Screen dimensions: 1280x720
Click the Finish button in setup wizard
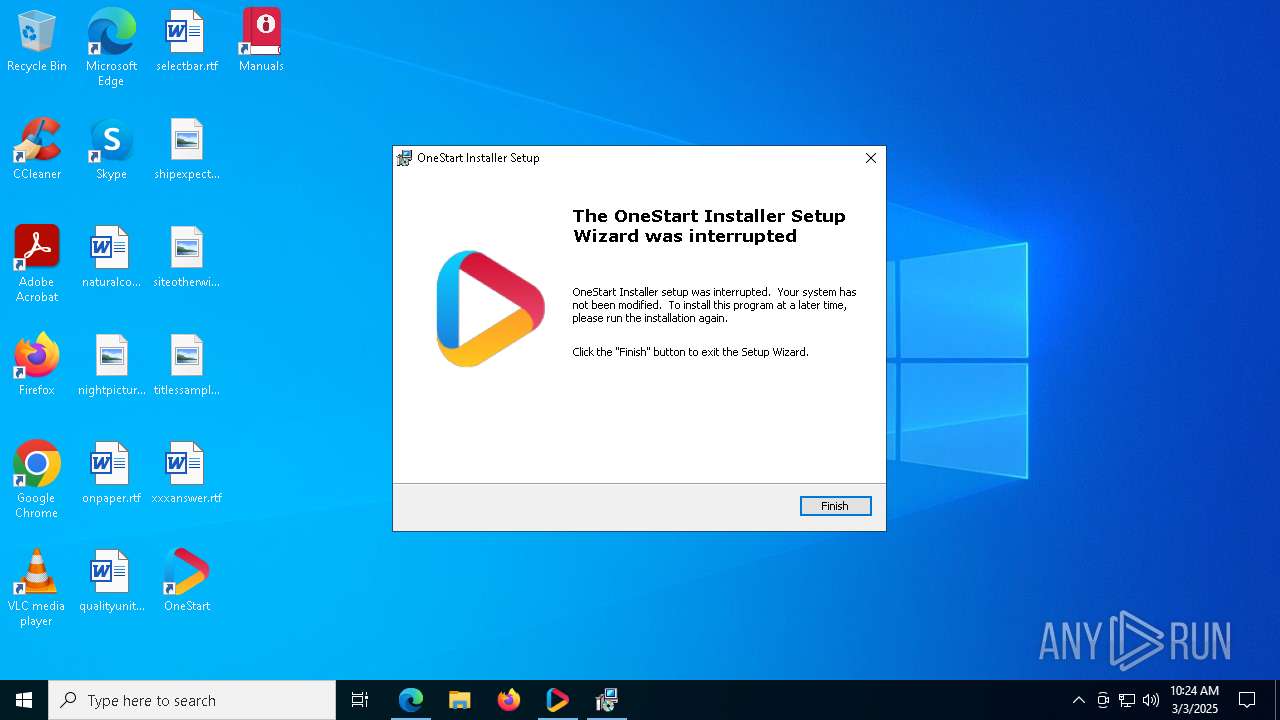[x=835, y=506]
